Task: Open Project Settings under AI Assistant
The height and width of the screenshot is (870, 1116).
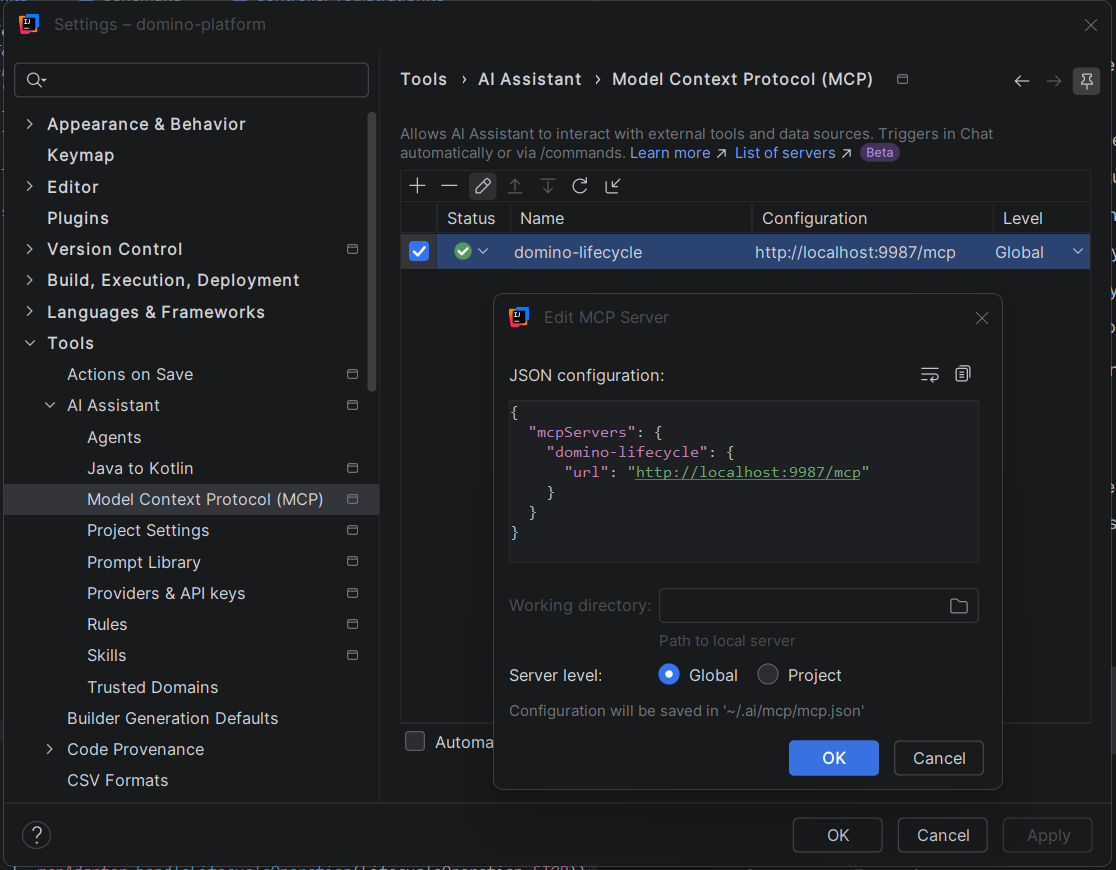Action: [x=148, y=530]
